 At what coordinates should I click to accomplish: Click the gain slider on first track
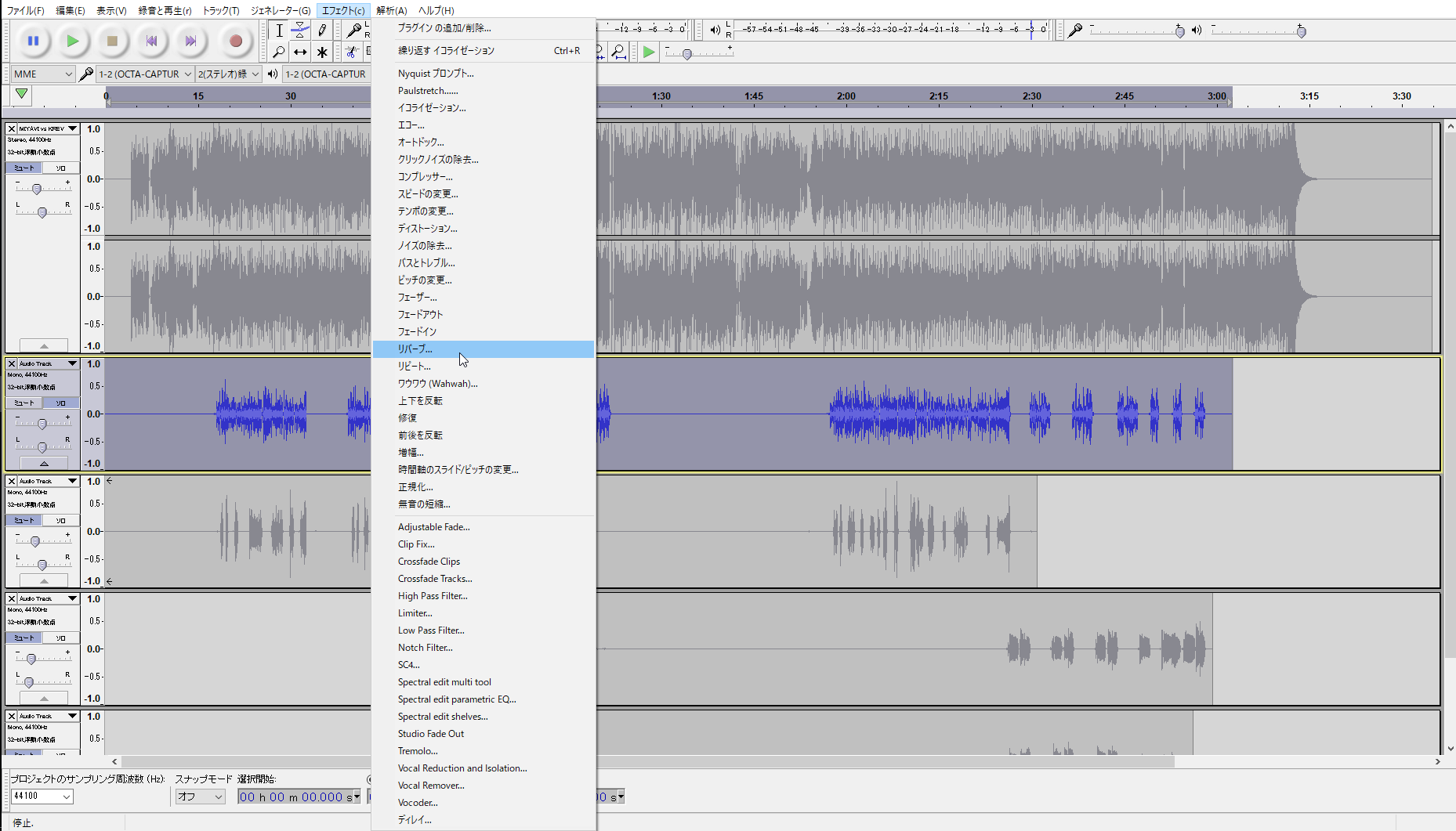[37, 189]
